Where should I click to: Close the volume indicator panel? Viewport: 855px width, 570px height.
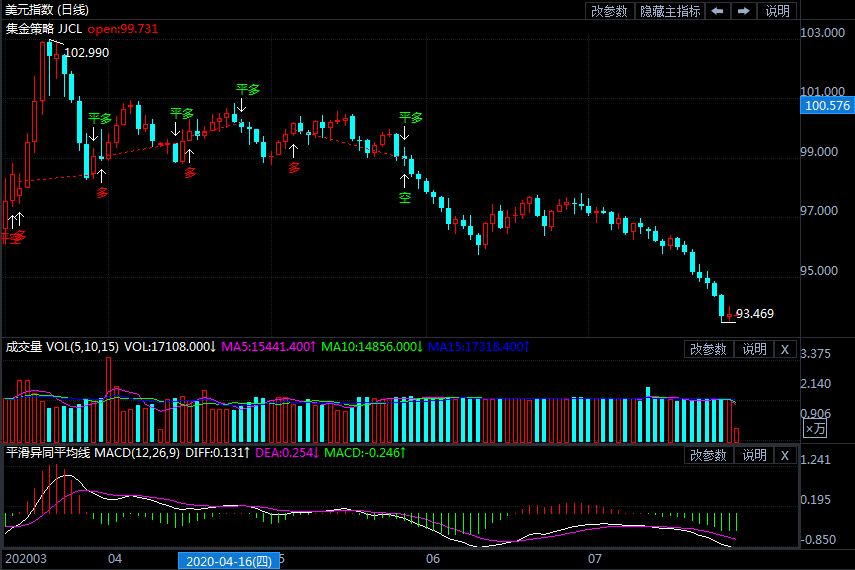[x=785, y=349]
